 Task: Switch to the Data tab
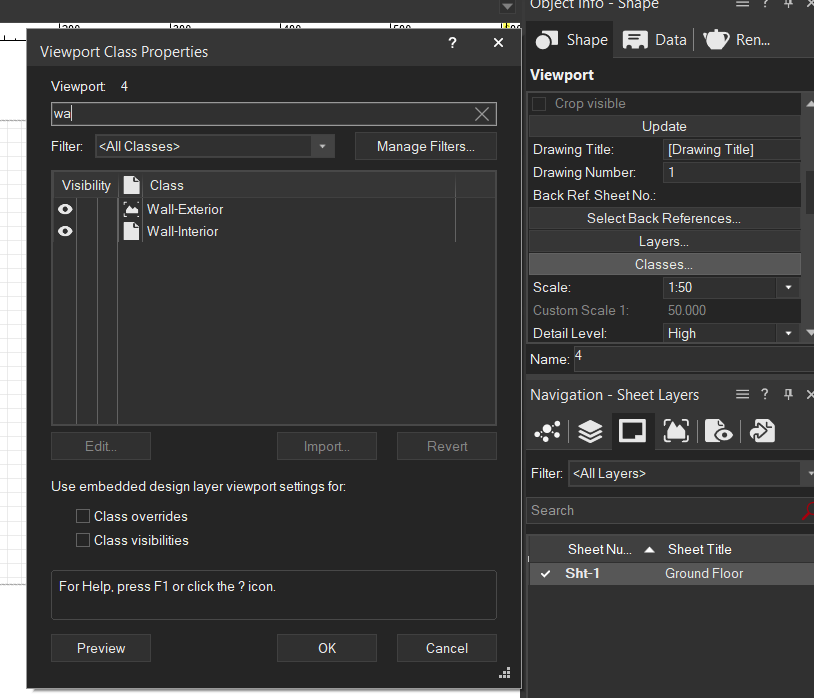(x=655, y=40)
